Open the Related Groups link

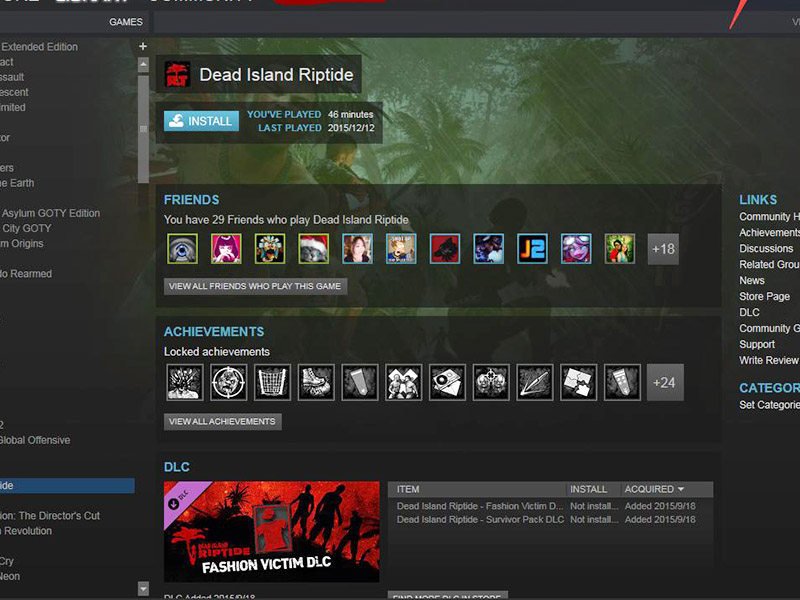(769, 264)
